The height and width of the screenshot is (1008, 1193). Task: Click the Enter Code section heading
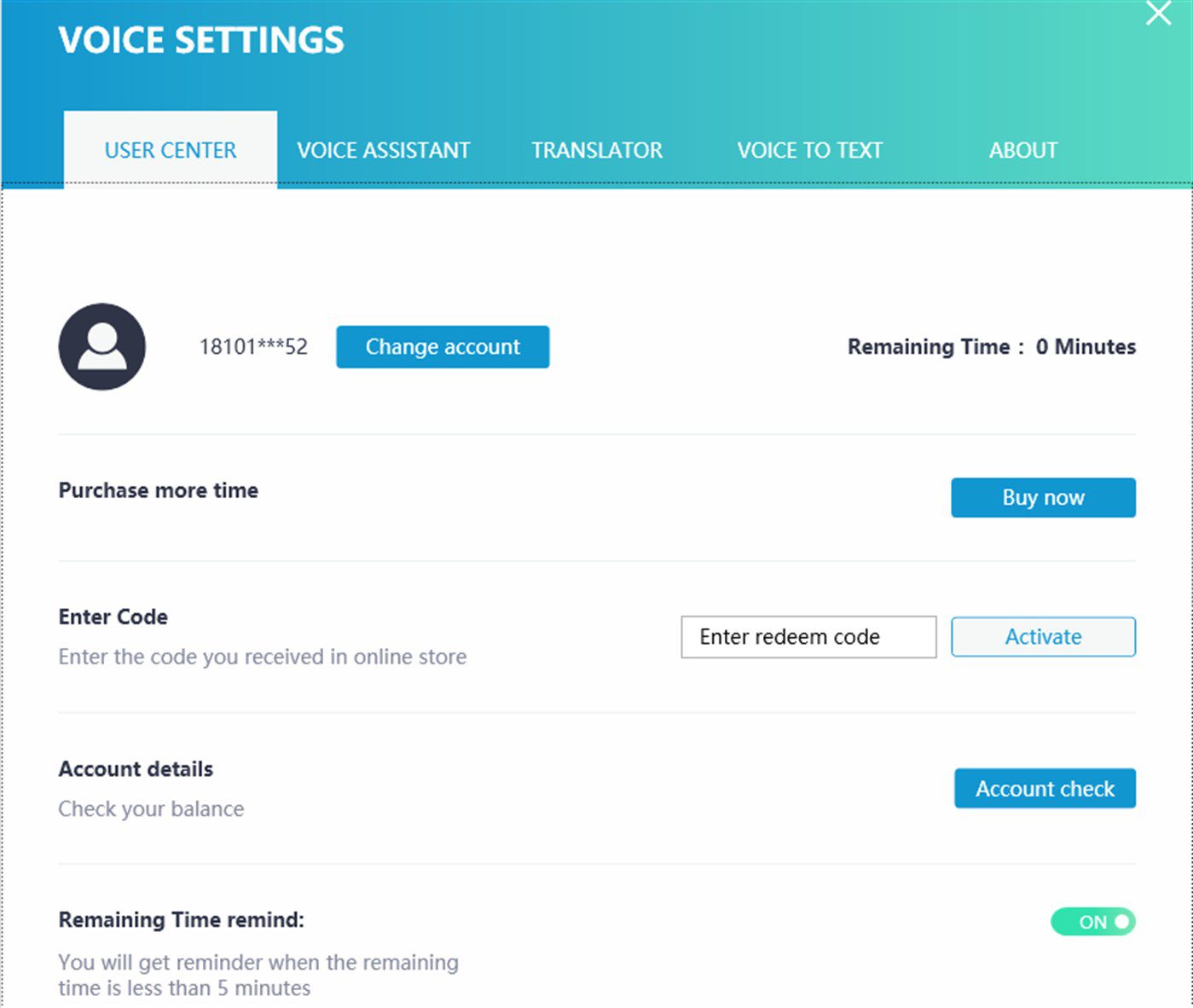[113, 617]
